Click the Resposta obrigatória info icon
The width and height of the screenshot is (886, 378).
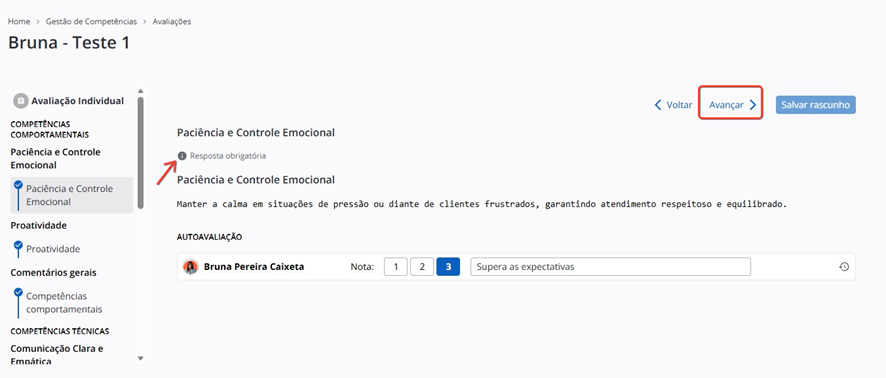[182, 155]
